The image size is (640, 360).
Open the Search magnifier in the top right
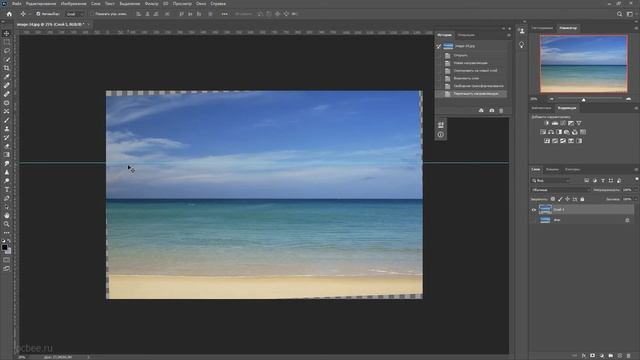619,14
